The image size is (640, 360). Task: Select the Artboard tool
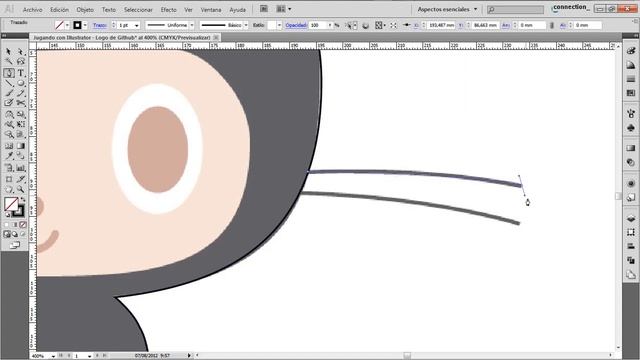pos(9,179)
